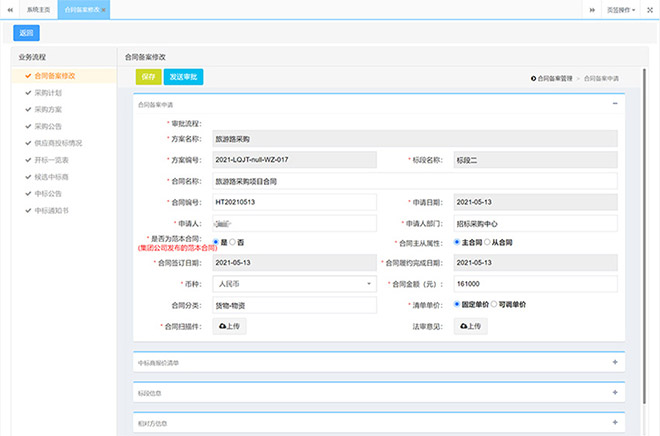
Task: Click upload icon for 法审意见
Action: (x=469, y=326)
